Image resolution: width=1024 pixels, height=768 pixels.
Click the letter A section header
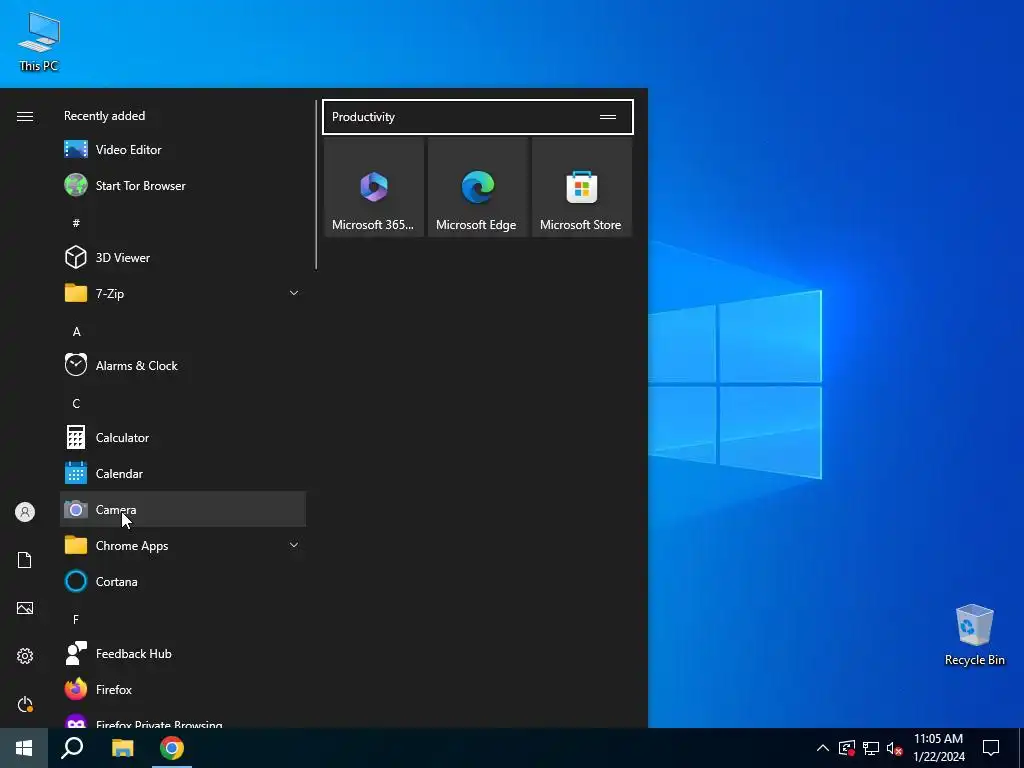(x=76, y=332)
